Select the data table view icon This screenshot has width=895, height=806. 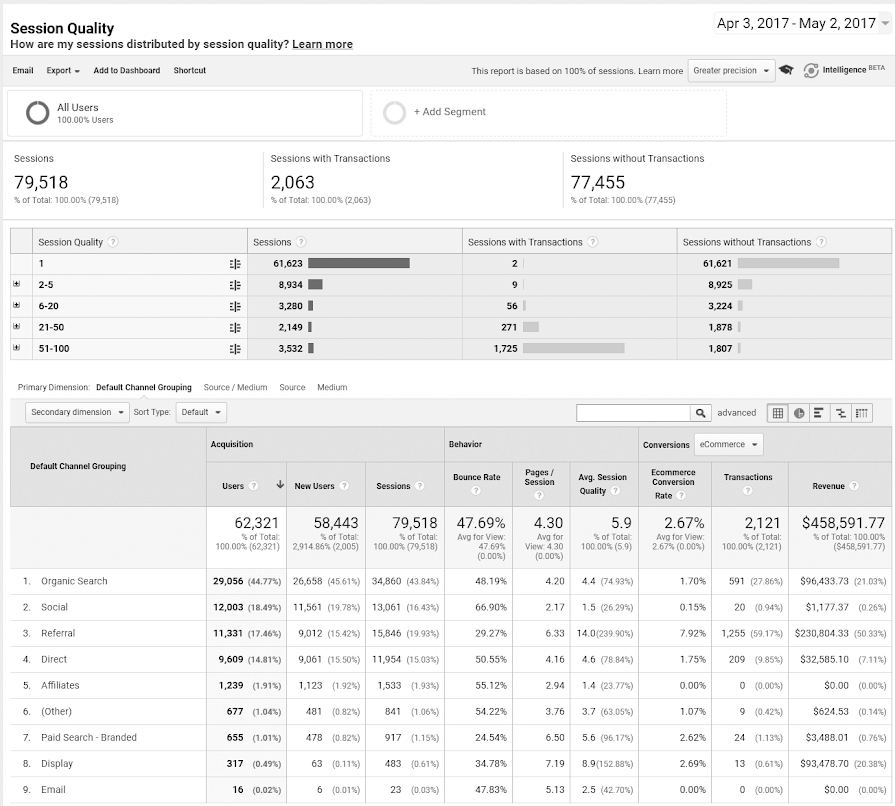[777, 413]
